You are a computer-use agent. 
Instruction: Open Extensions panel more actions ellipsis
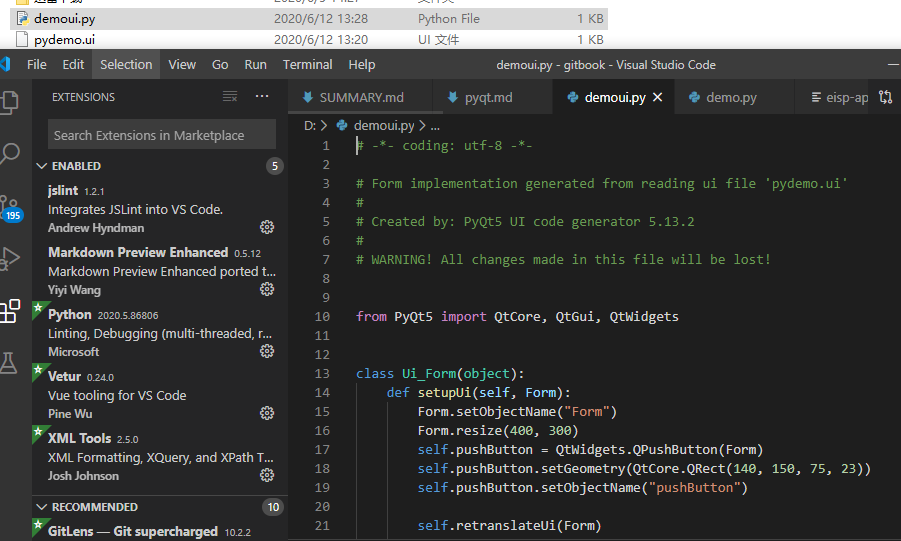tap(262, 96)
